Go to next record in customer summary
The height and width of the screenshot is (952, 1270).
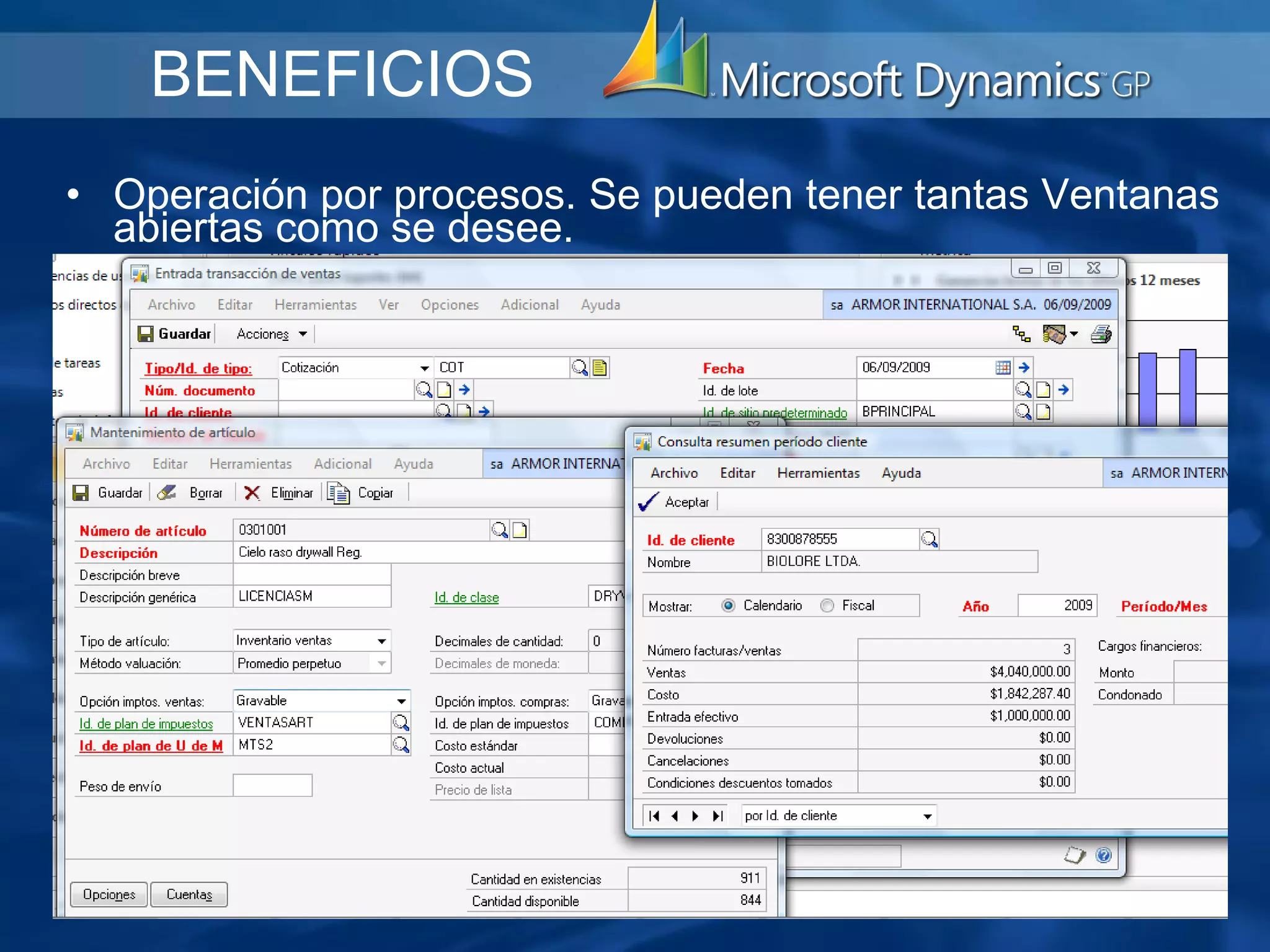point(696,816)
